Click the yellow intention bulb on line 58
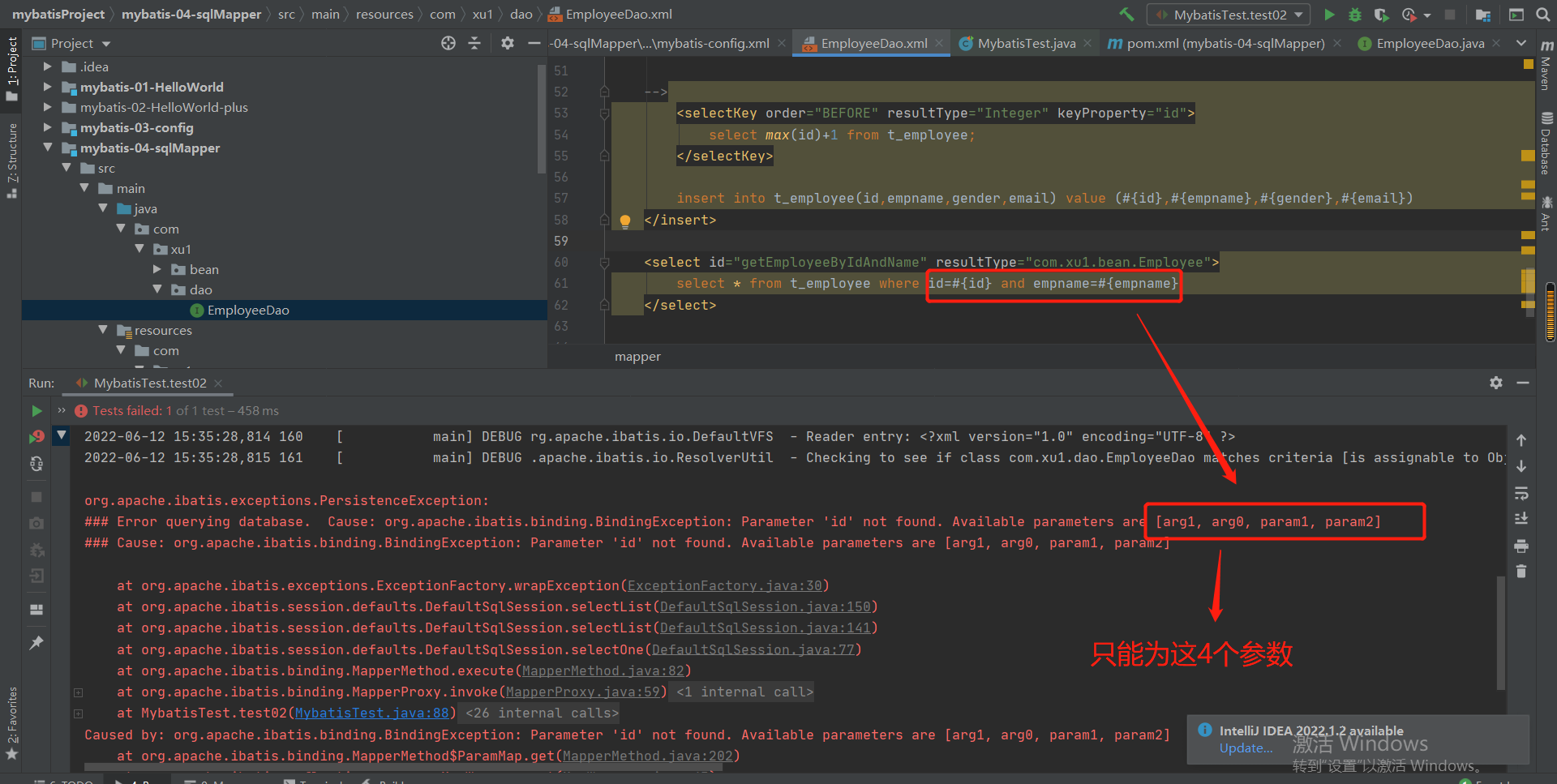The width and height of the screenshot is (1557, 784). point(625,221)
